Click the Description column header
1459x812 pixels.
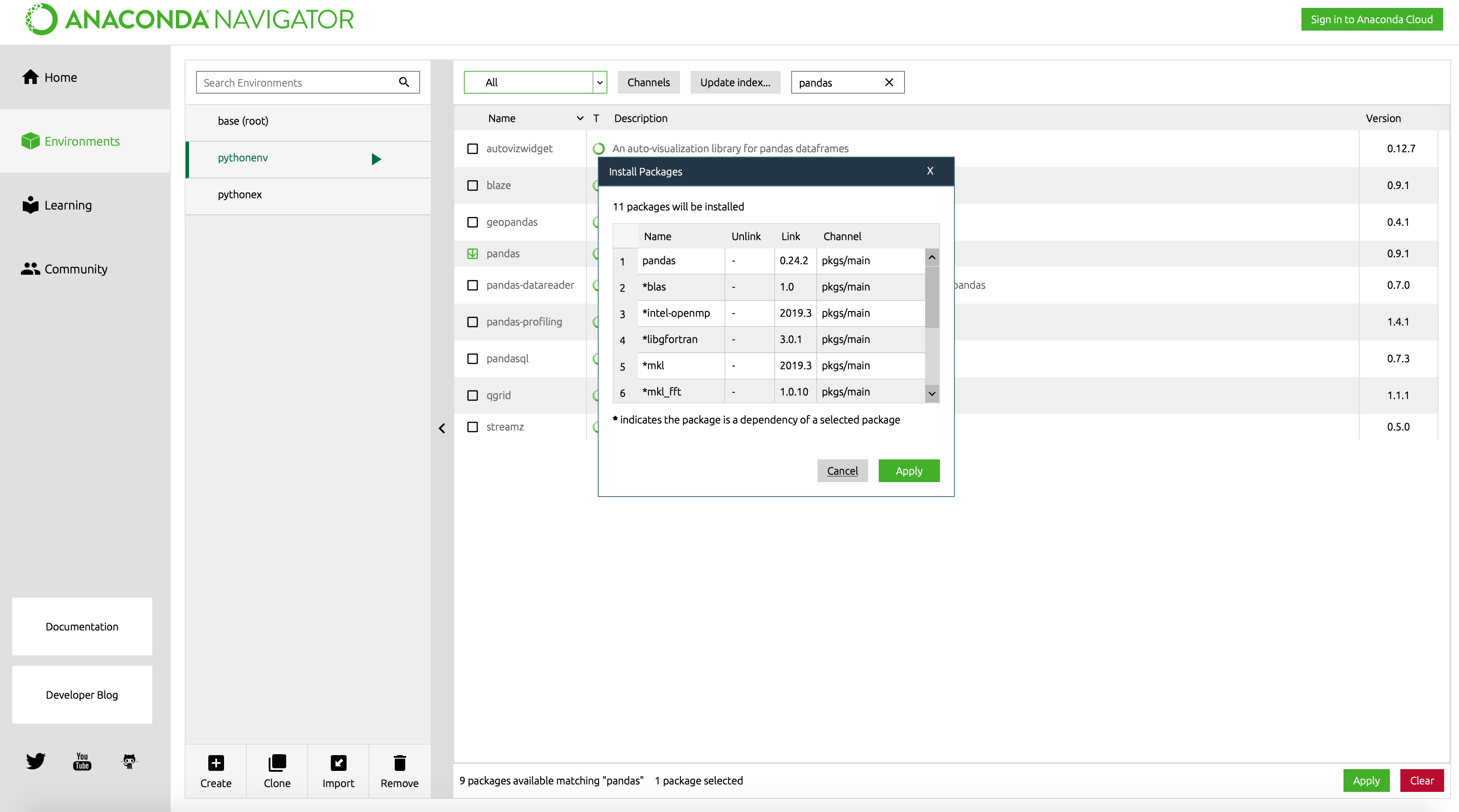click(641, 119)
